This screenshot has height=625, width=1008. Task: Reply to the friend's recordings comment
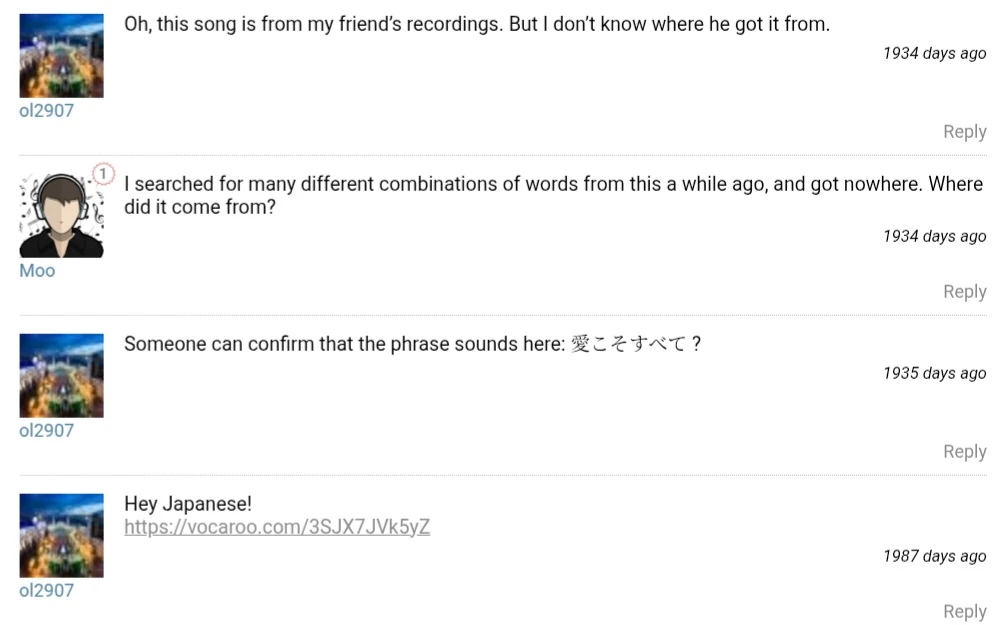click(964, 132)
